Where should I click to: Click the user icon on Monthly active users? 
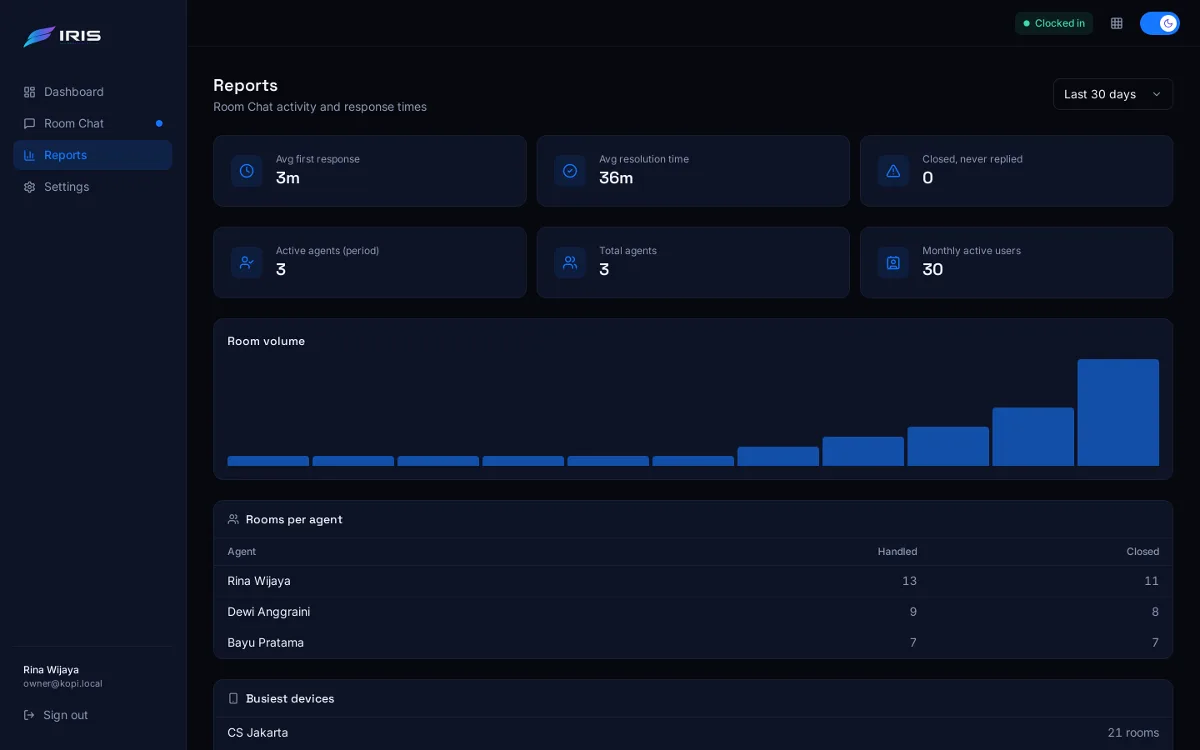point(893,262)
